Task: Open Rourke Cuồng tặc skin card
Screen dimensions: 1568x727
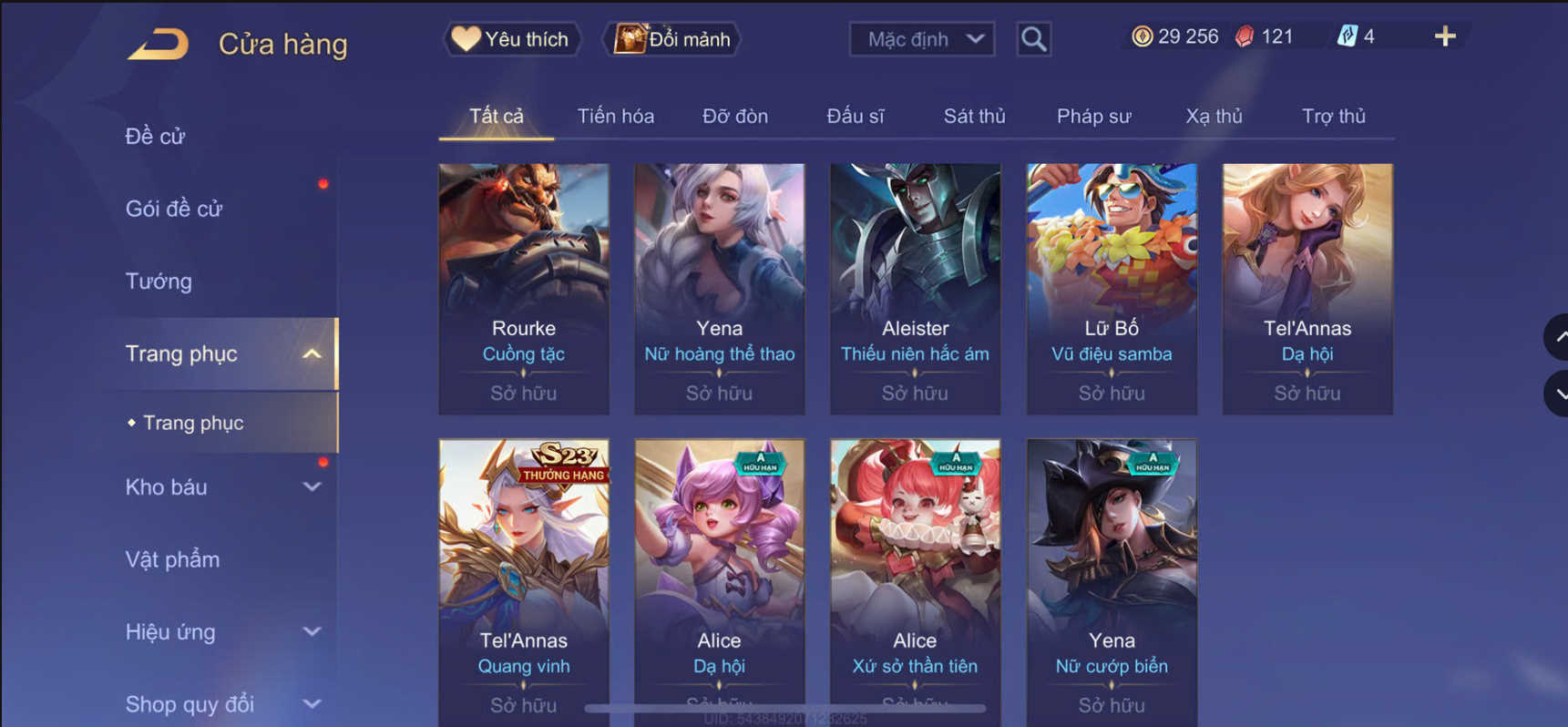Action: (524, 289)
